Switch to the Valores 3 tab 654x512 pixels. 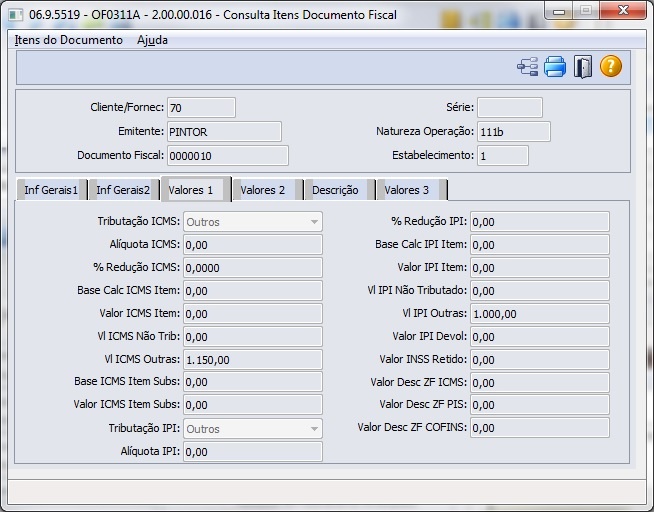411,190
